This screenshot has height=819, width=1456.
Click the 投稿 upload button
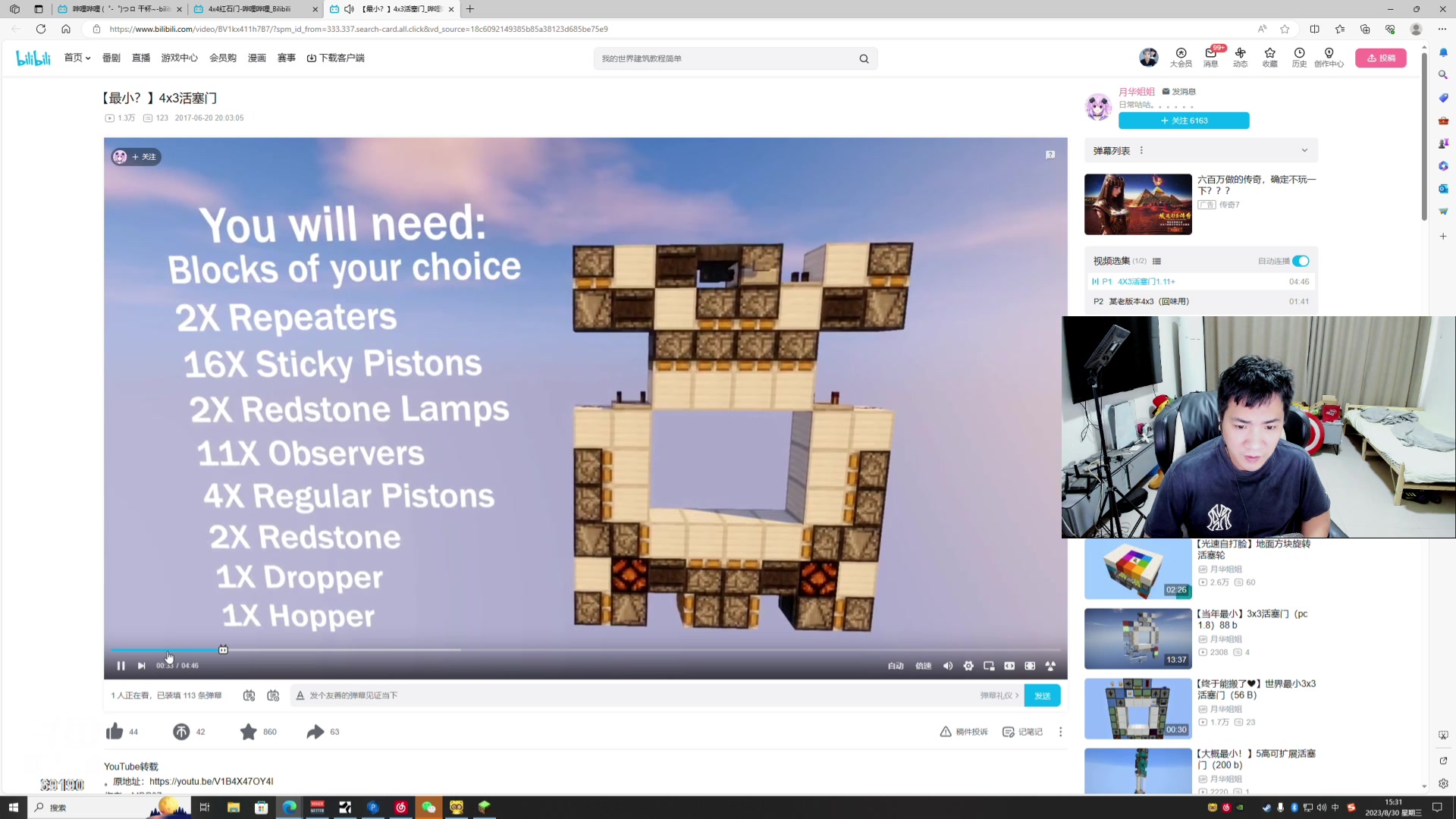1381,58
